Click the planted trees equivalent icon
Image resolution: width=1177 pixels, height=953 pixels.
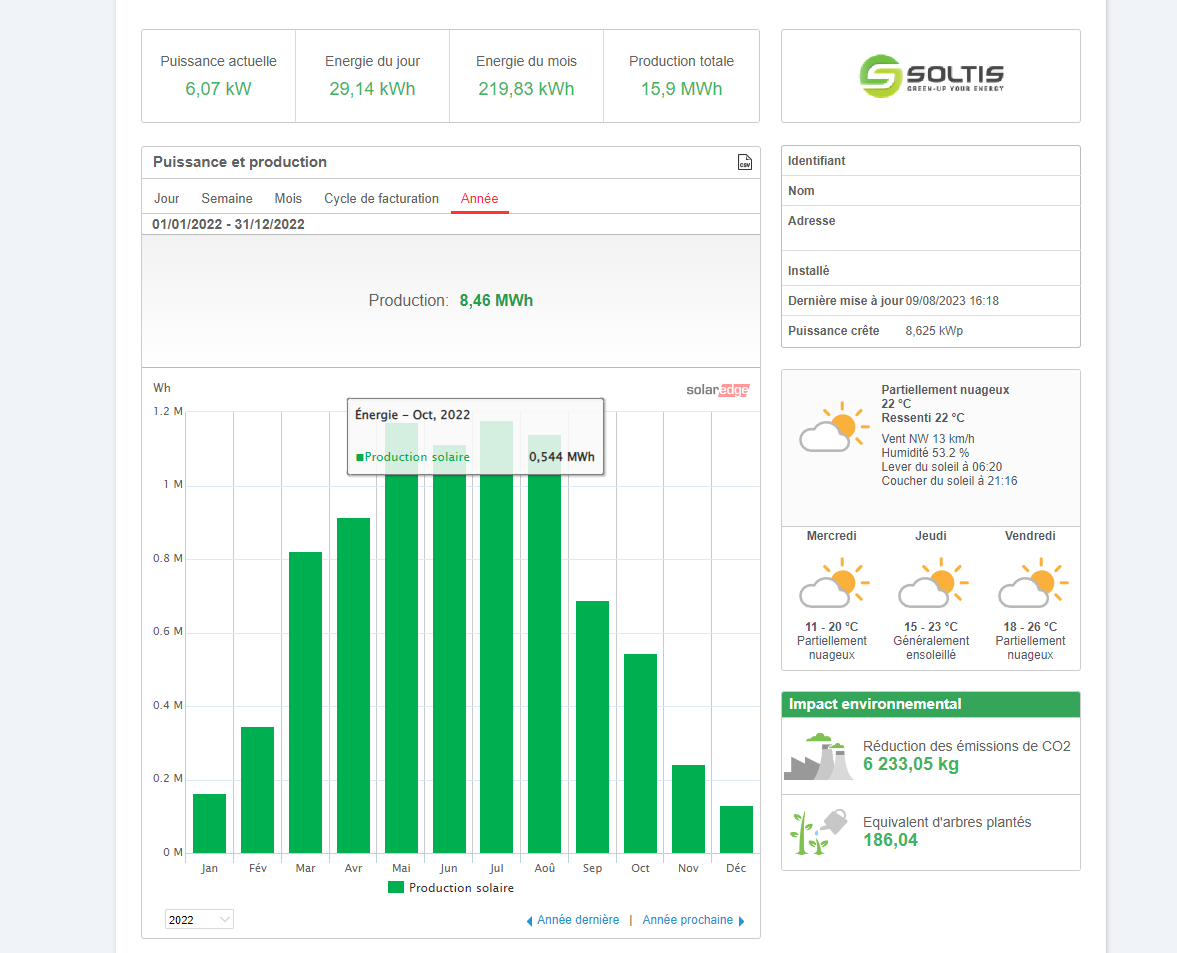pos(818,832)
